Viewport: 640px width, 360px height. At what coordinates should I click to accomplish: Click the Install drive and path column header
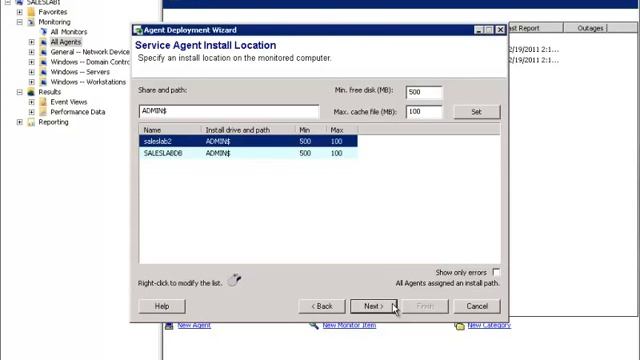(x=248, y=130)
